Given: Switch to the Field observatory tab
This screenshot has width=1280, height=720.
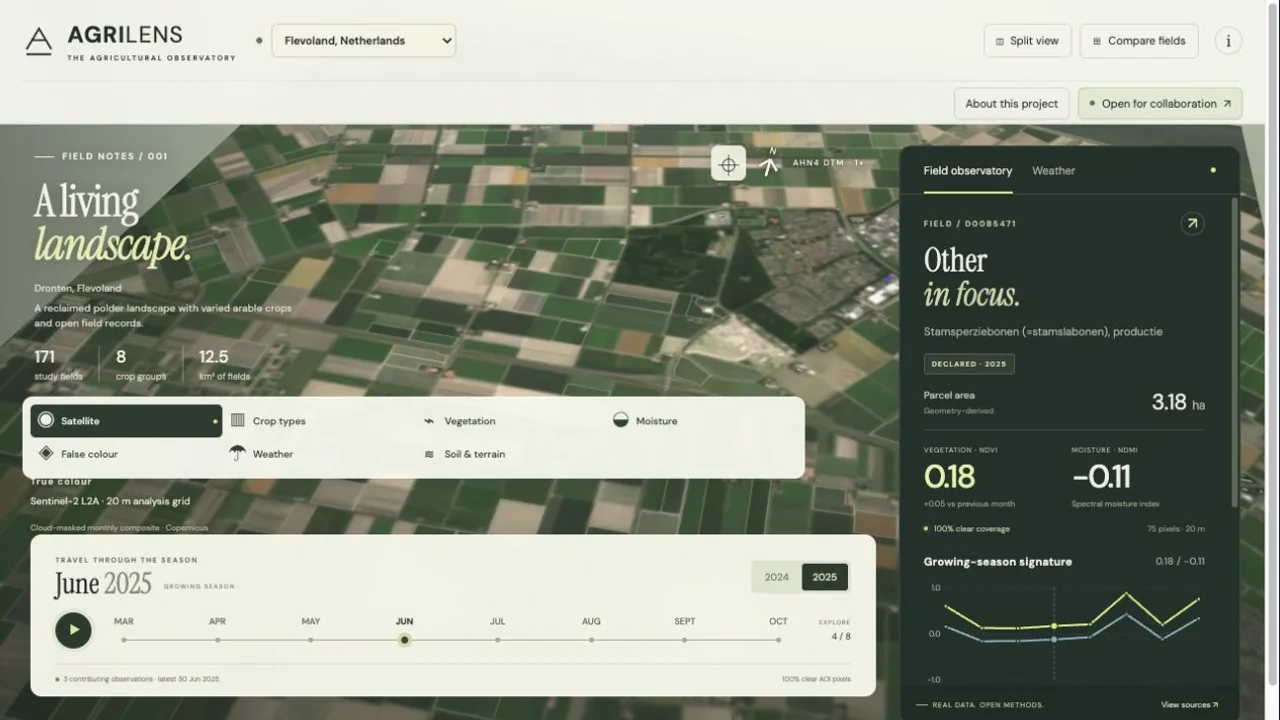Looking at the screenshot, I should 967,171.
